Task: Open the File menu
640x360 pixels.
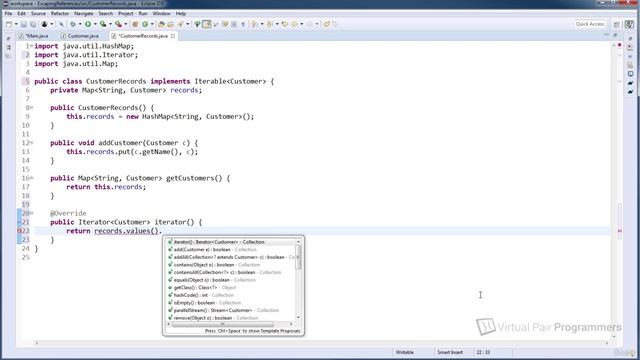Action: click(8, 13)
